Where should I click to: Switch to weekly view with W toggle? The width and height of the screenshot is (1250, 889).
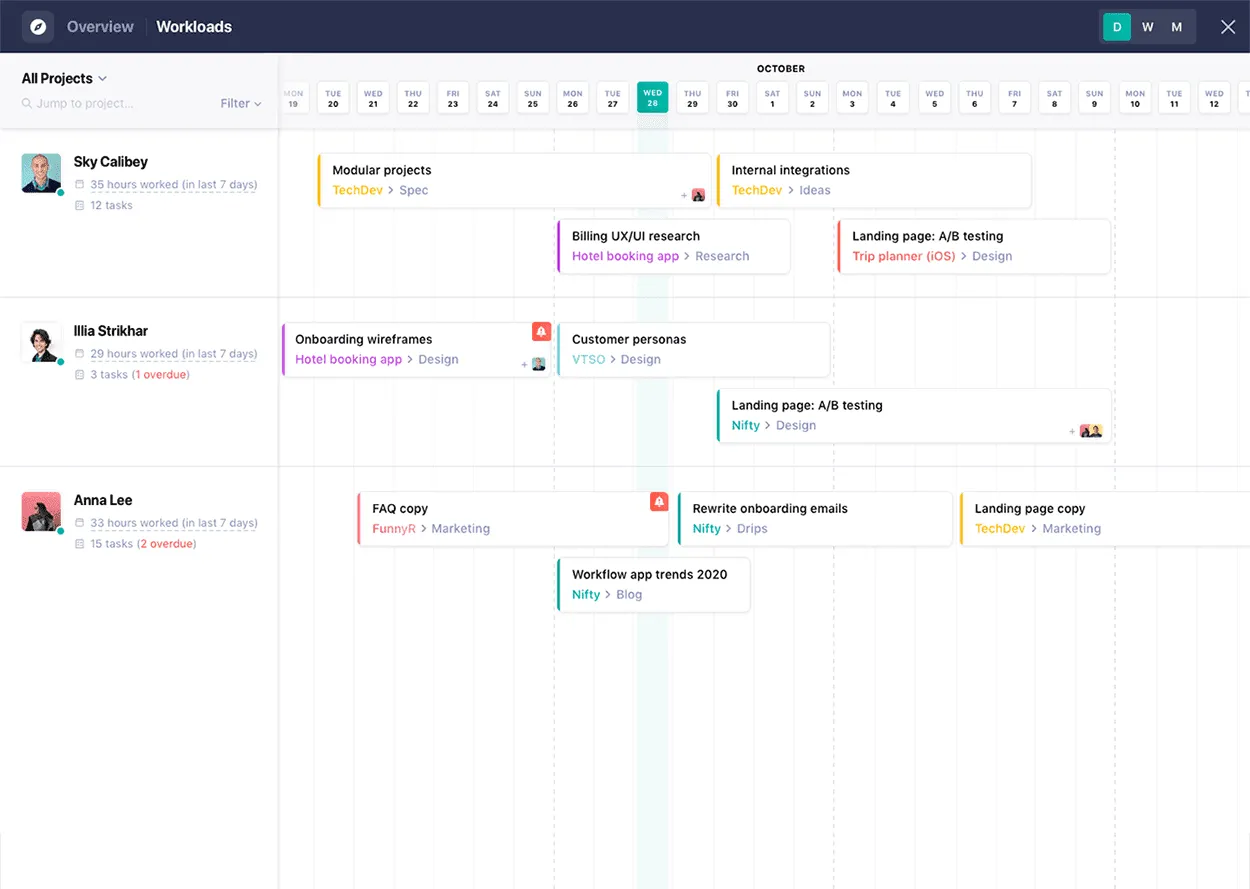point(1147,27)
